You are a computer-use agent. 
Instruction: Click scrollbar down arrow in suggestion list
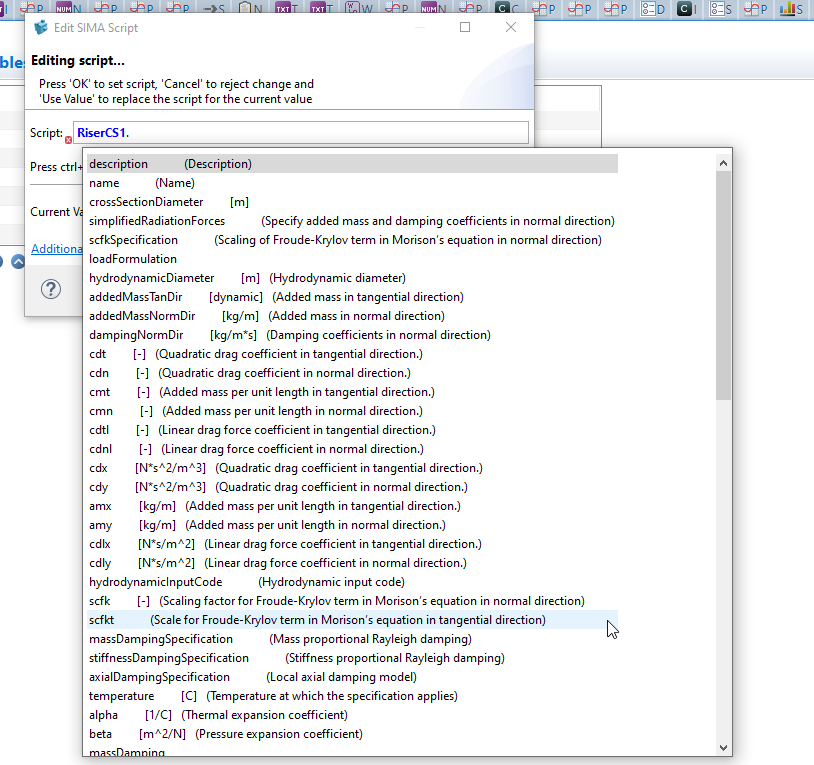coord(724,747)
